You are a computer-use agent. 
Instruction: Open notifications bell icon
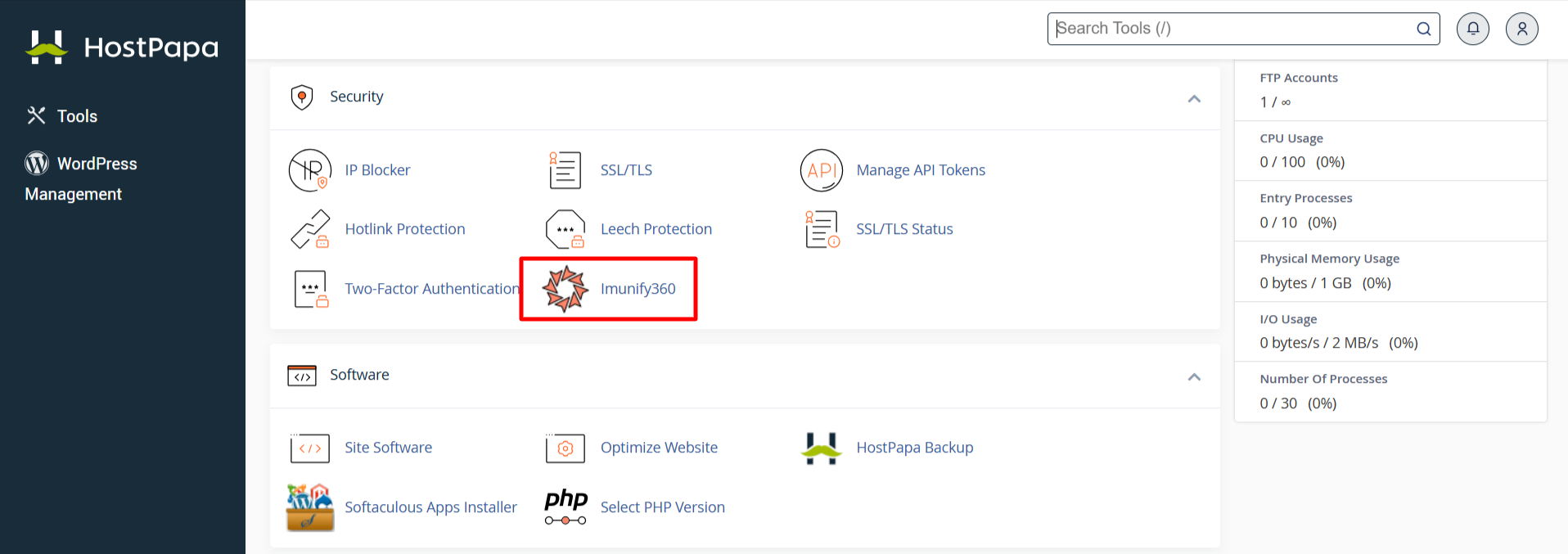coord(1472,29)
